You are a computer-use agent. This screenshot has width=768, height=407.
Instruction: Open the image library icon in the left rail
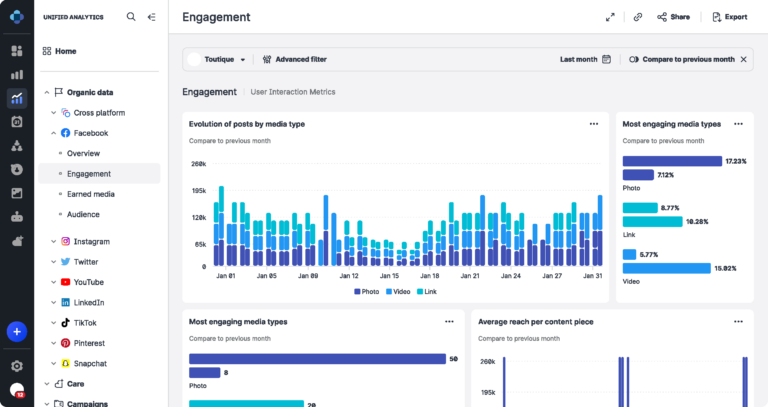coord(17,193)
